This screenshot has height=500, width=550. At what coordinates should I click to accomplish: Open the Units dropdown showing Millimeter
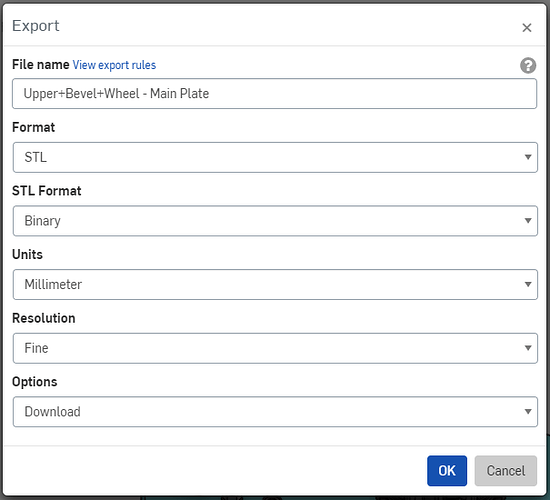click(275, 285)
